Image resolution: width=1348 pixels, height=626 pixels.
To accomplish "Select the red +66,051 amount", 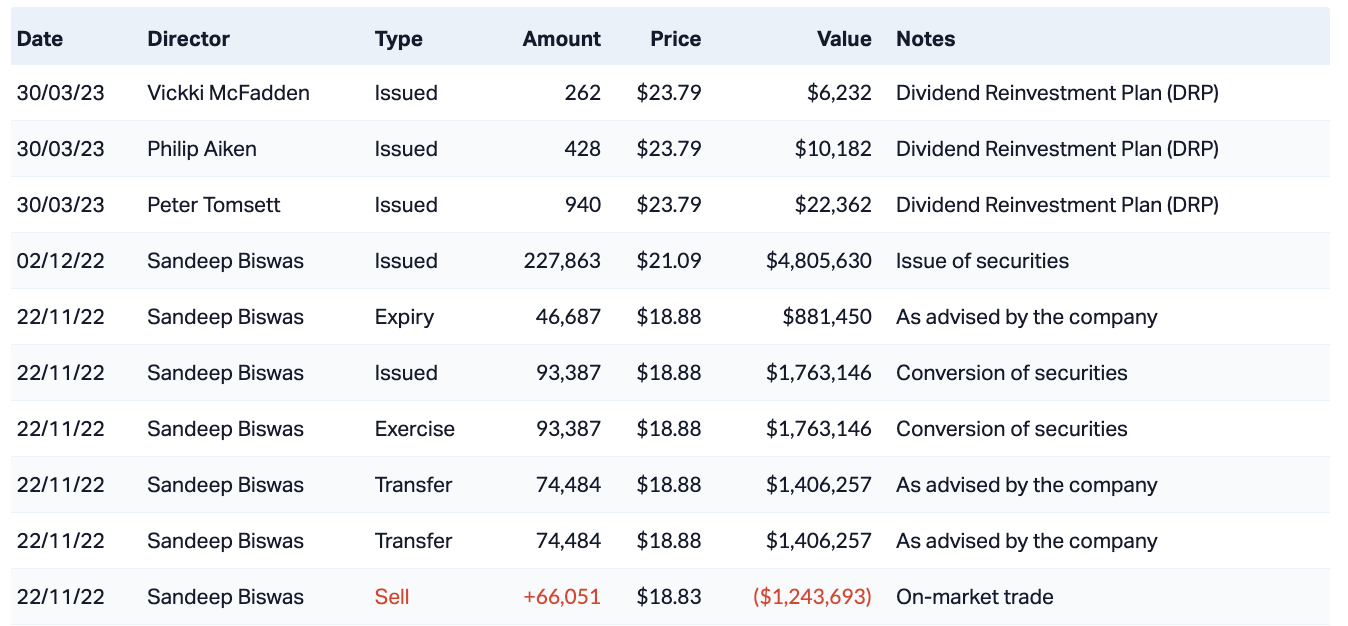I will [561, 597].
